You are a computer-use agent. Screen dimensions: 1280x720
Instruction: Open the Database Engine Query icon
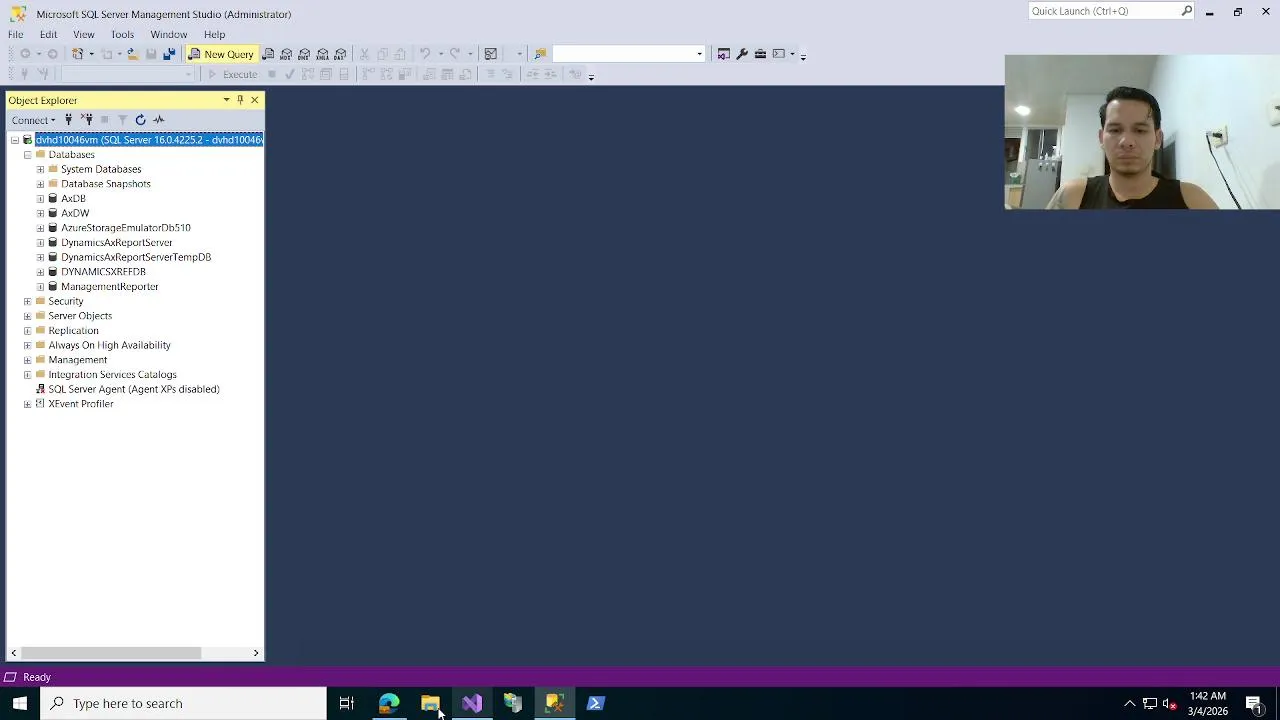tap(268, 54)
